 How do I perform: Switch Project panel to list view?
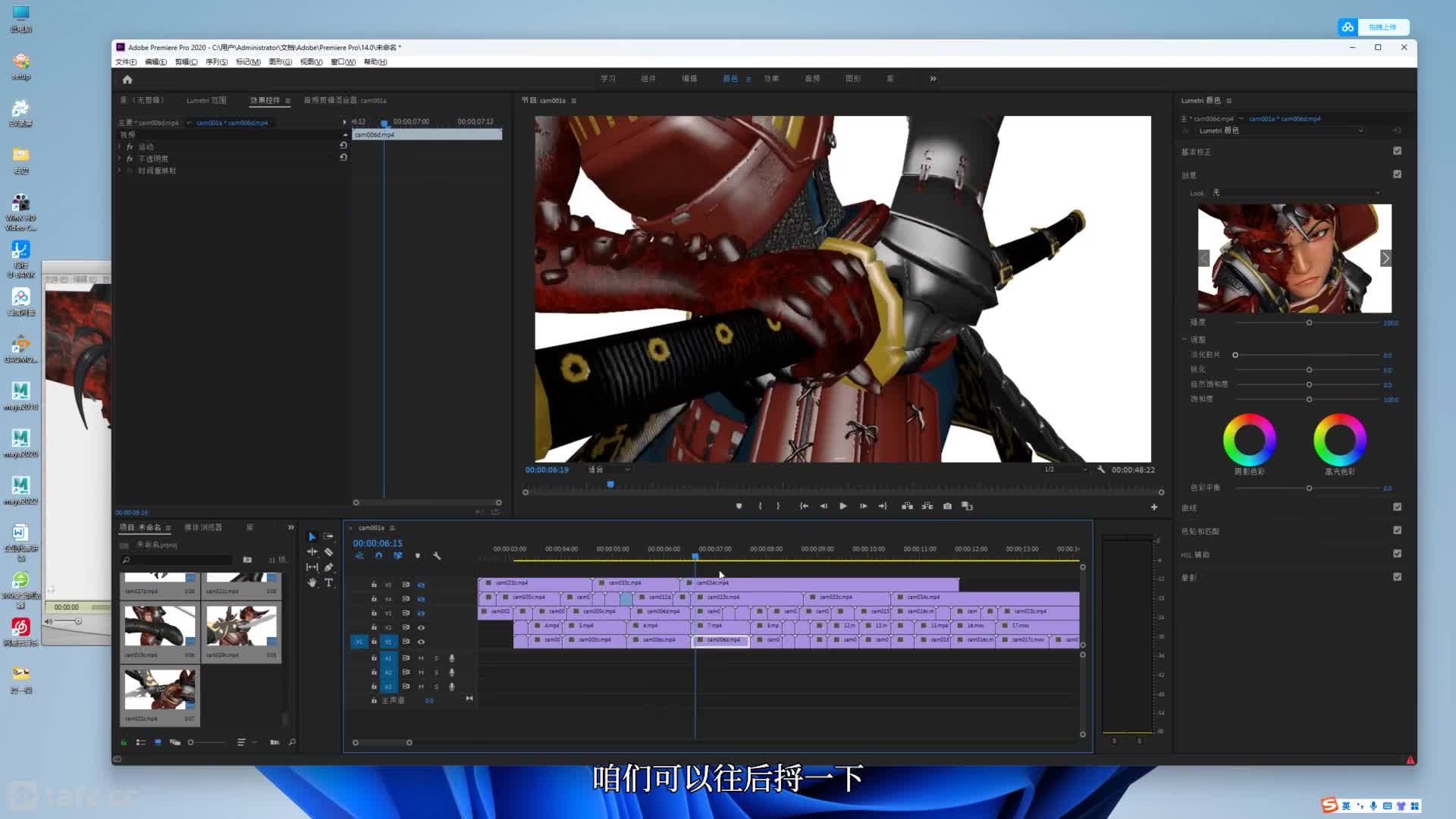tap(140, 742)
